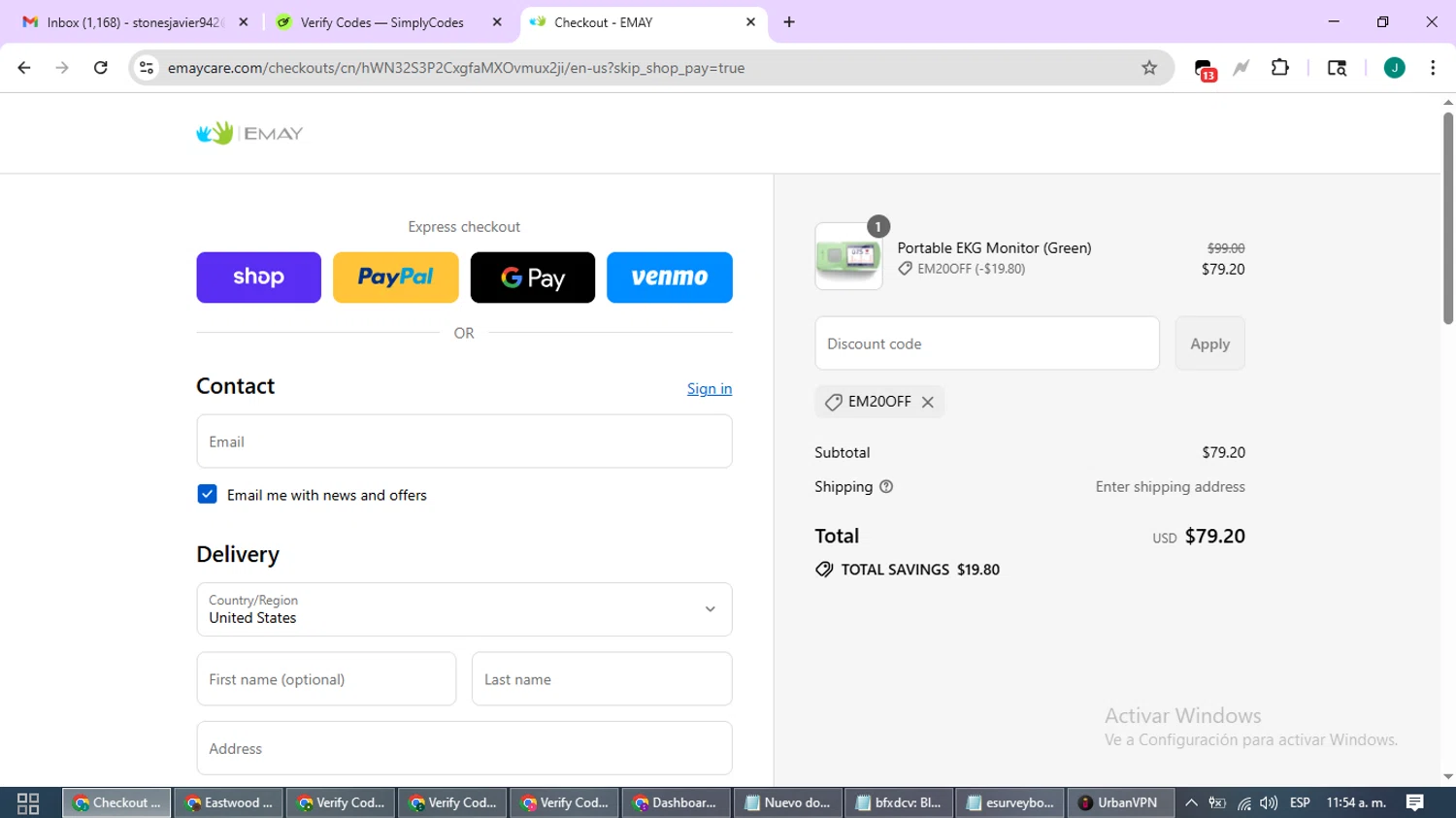Viewport: 1456px width, 818px height.
Task: Open a new browser tab
Action: click(789, 22)
